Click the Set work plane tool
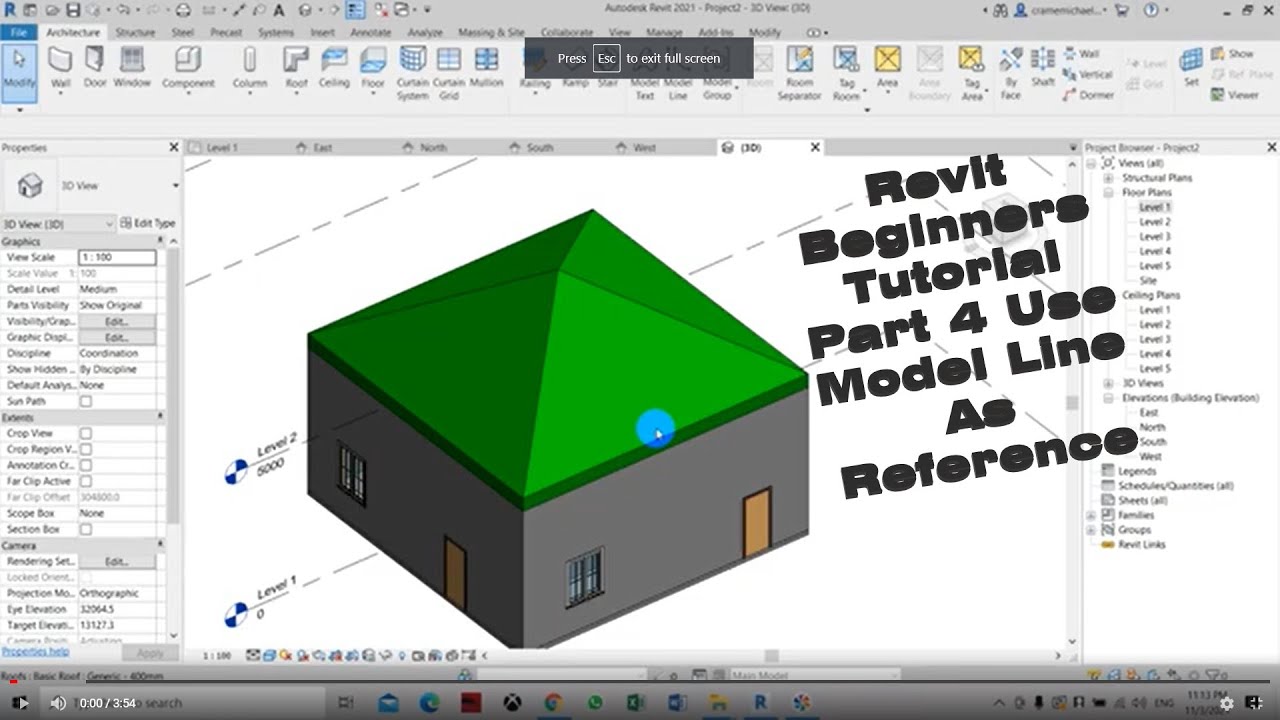This screenshot has width=1280, height=720. click(x=1191, y=67)
